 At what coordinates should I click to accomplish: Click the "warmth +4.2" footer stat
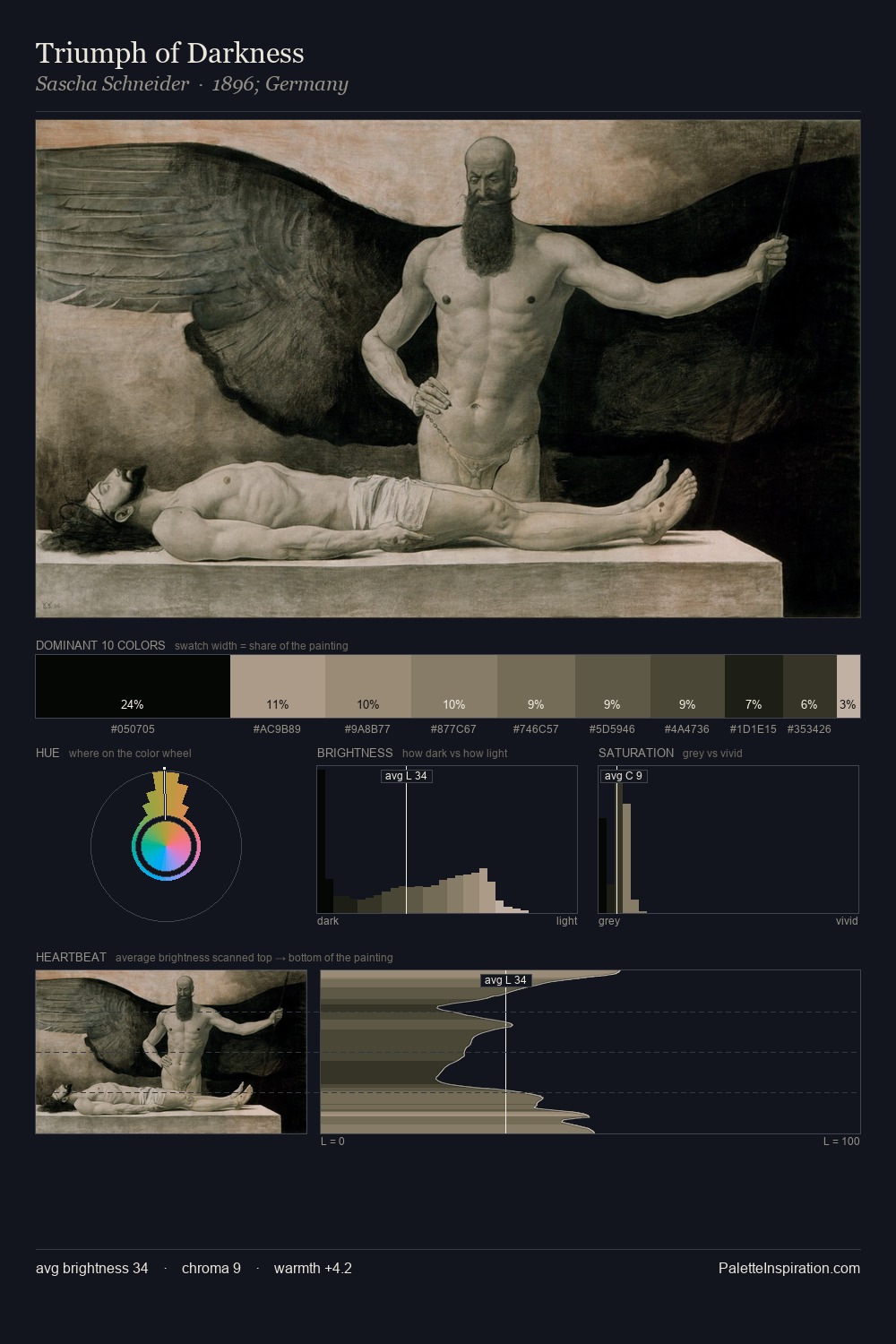[x=313, y=1269]
